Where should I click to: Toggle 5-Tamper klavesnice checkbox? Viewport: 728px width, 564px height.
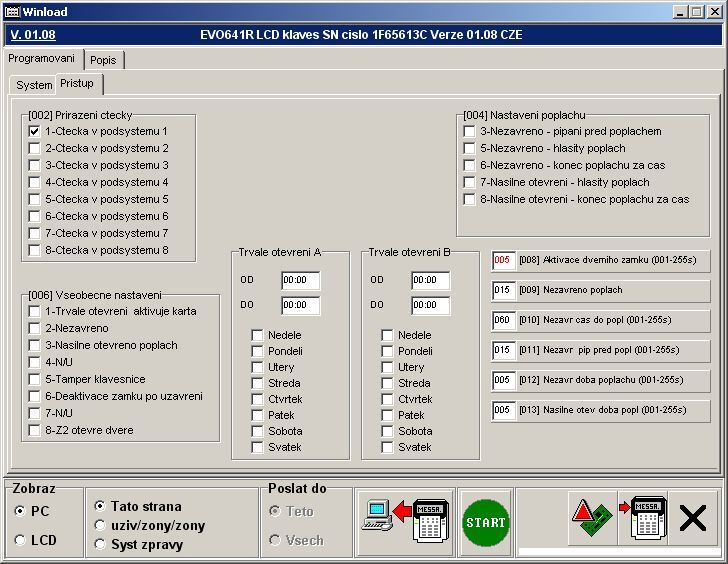(34, 379)
